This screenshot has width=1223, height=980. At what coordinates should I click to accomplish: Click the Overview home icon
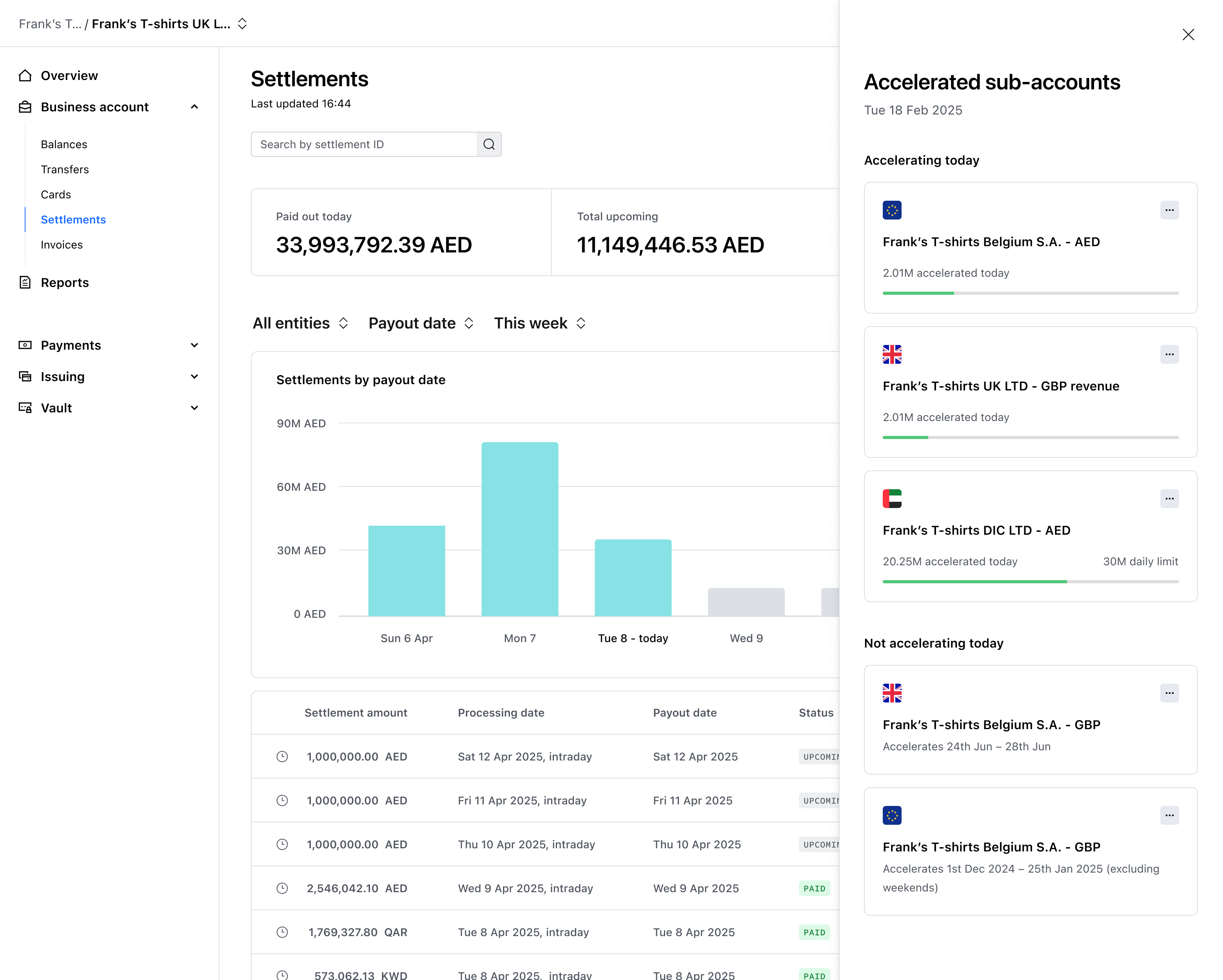pyautogui.click(x=25, y=75)
